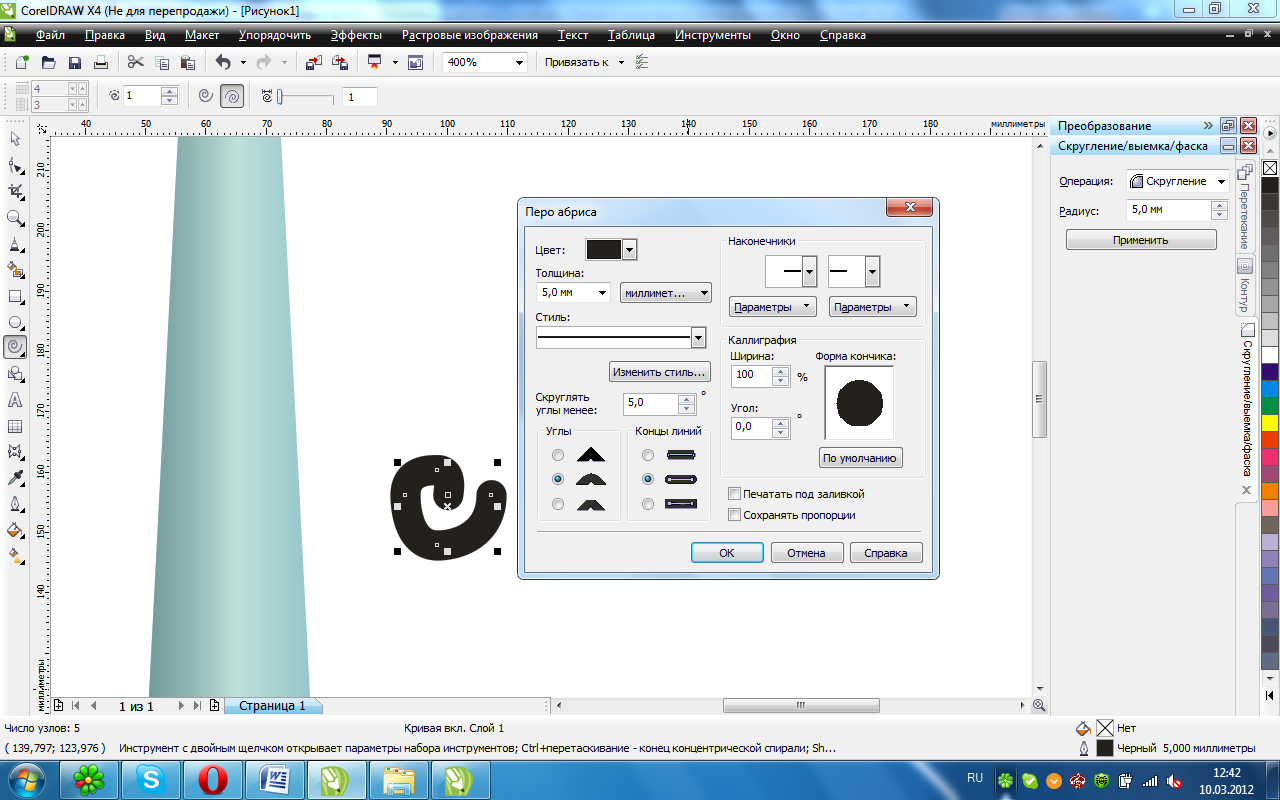Screen dimensions: 1280x800
Task: Select the extended square line cap radio
Action: (x=648, y=504)
